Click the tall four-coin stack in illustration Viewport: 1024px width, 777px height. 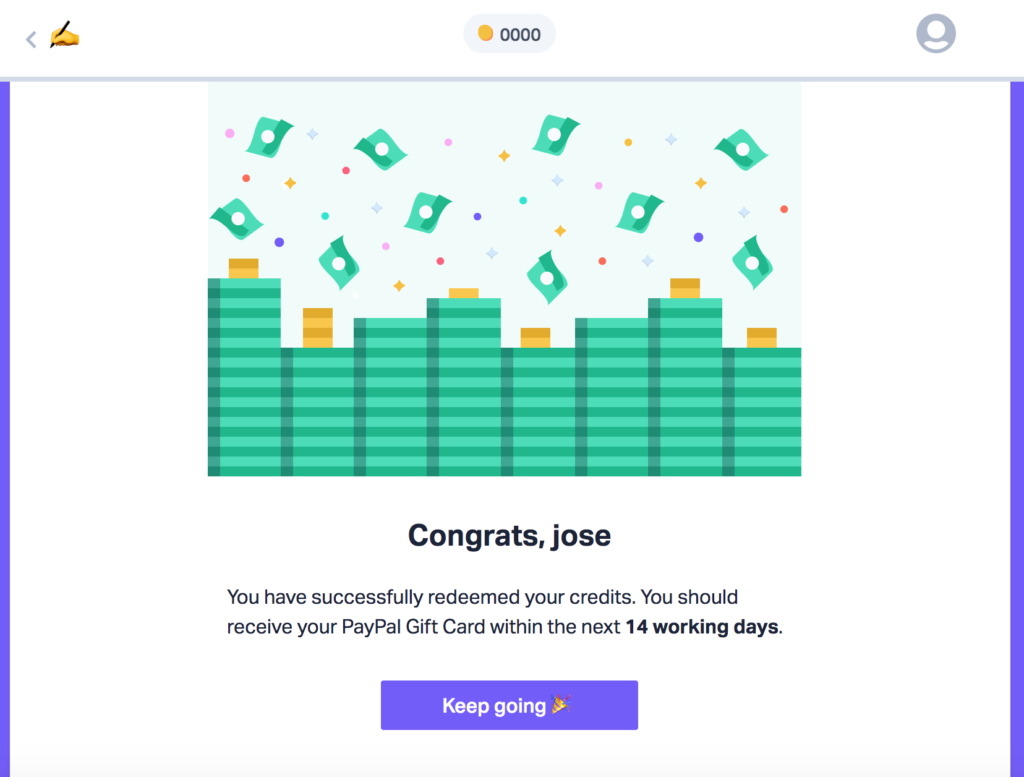click(318, 328)
